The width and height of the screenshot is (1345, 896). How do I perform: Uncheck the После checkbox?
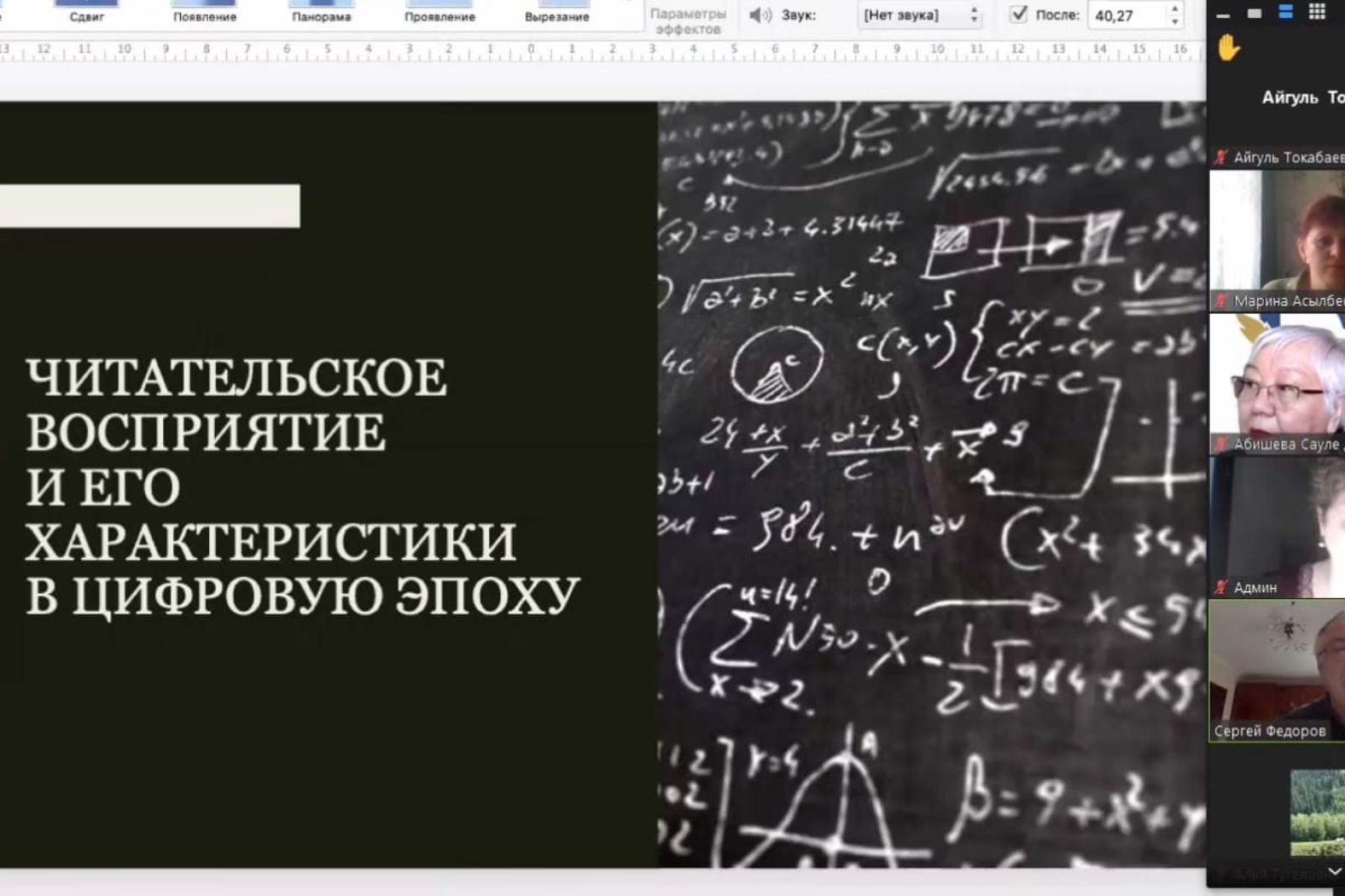click(1018, 15)
